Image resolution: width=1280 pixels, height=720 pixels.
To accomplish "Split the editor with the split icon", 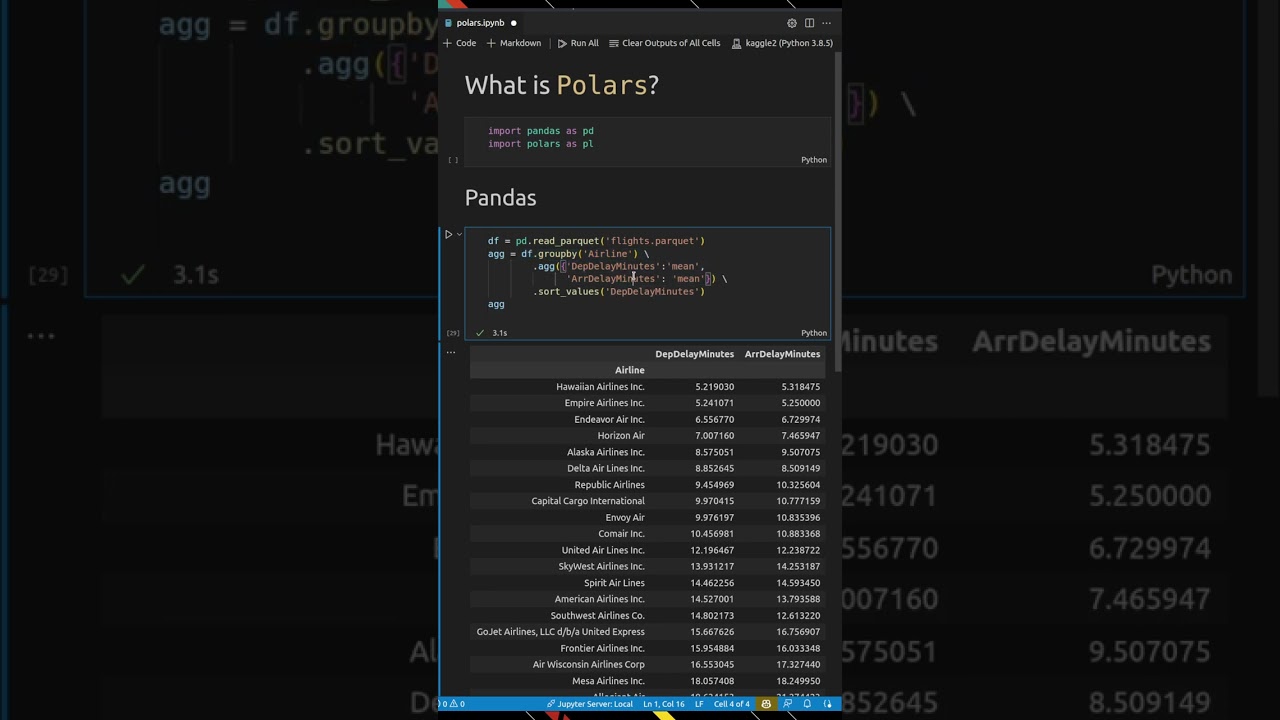I will 809,23.
